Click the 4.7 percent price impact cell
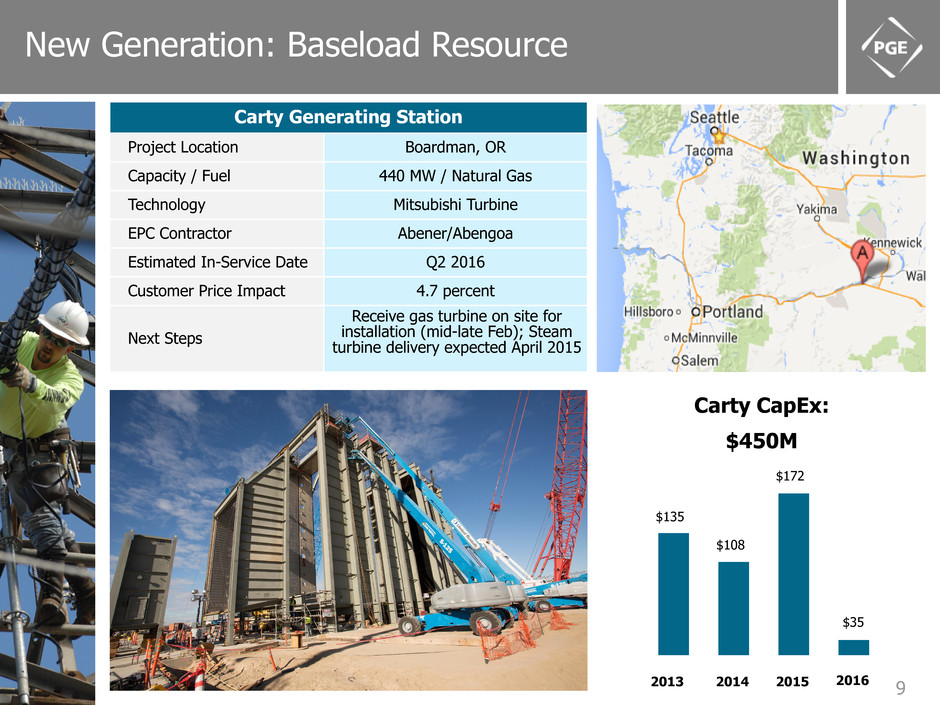This screenshot has height=705, width=940. [455, 291]
